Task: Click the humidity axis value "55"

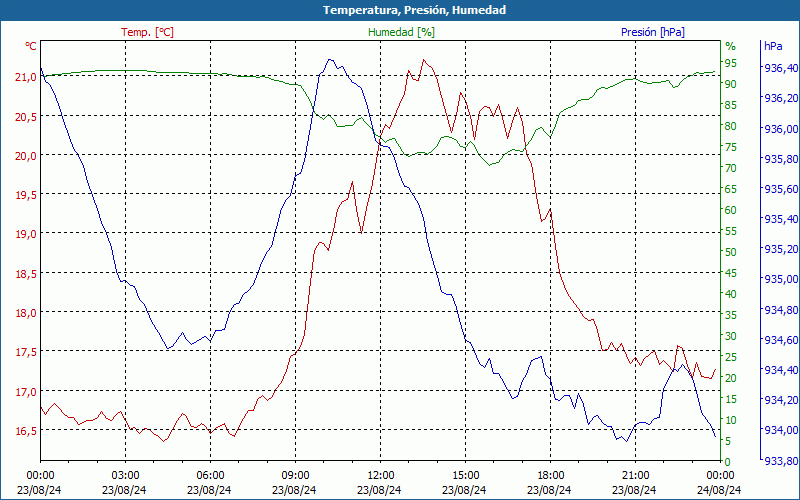Action: pos(731,231)
